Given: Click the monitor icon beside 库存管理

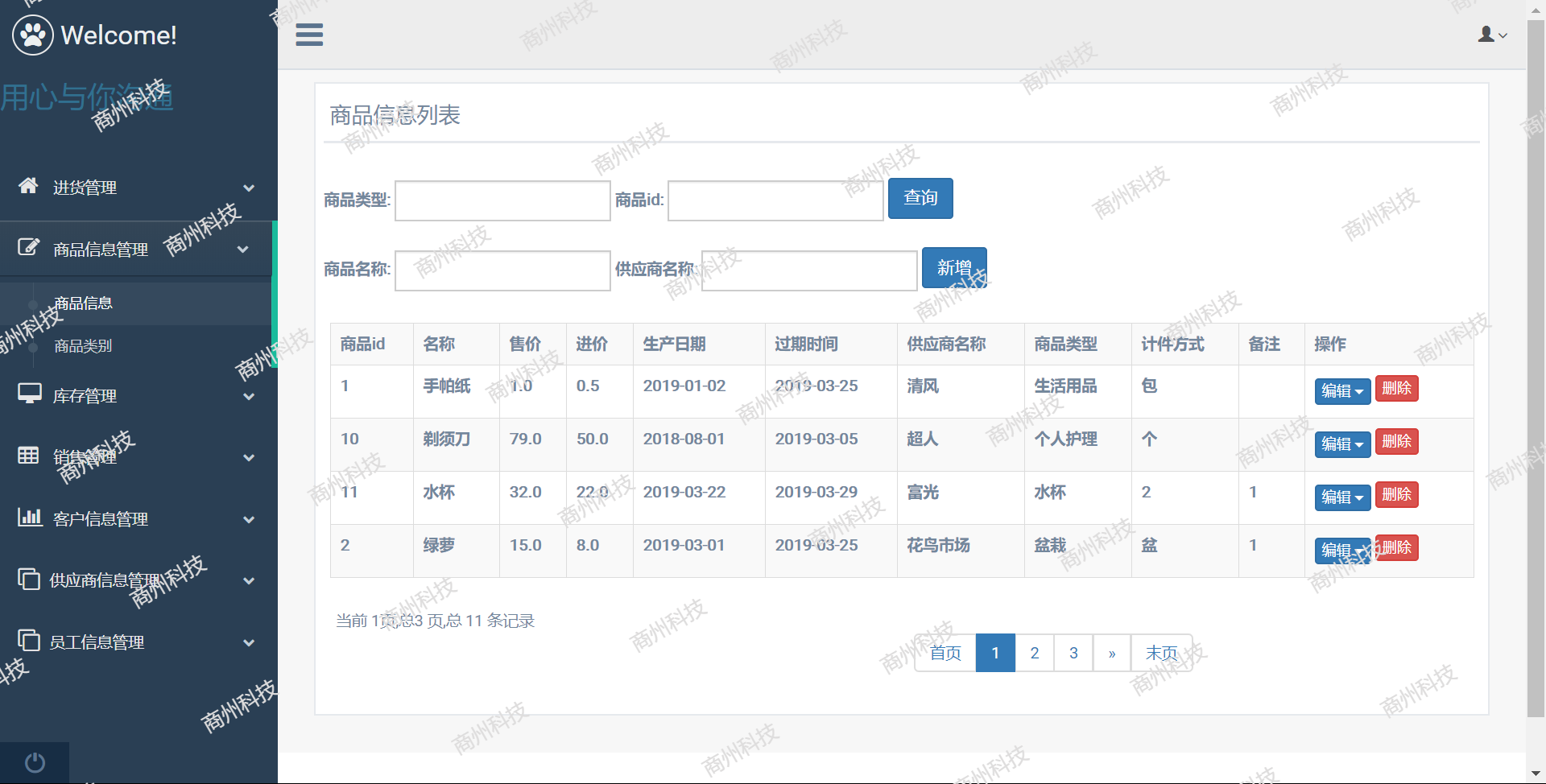Looking at the screenshot, I should point(30,394).
